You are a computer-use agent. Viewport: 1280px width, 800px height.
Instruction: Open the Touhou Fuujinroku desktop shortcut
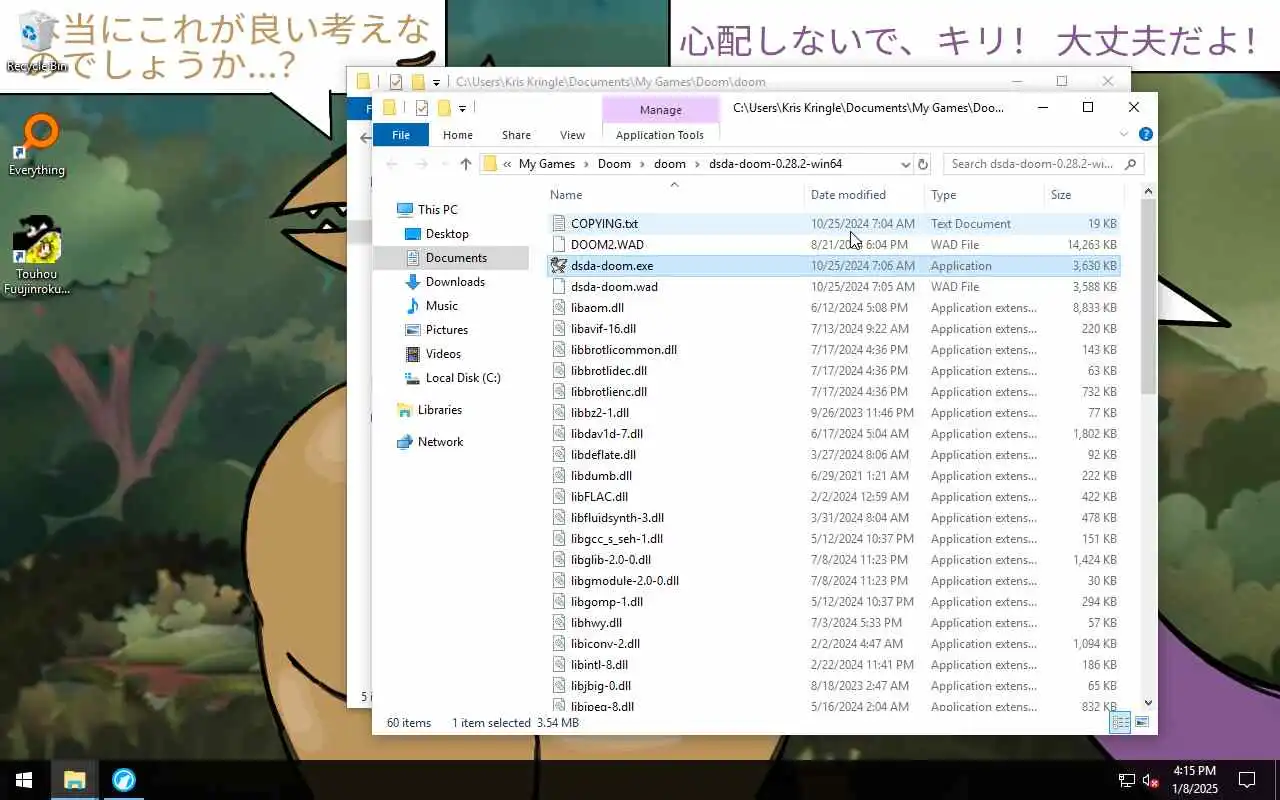point(37,255)
